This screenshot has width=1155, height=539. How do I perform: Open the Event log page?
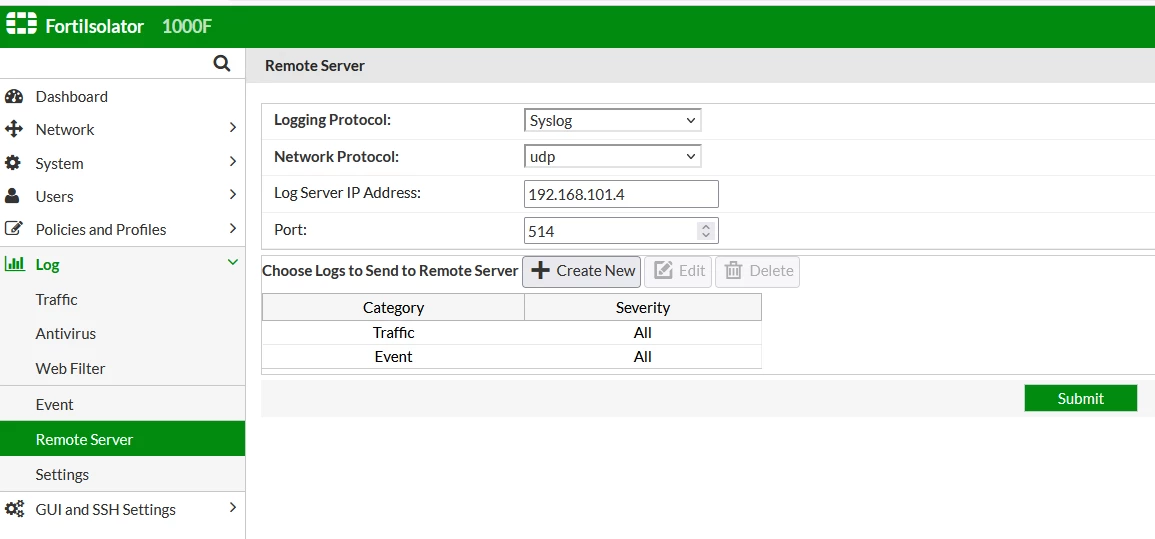[55, 405]
